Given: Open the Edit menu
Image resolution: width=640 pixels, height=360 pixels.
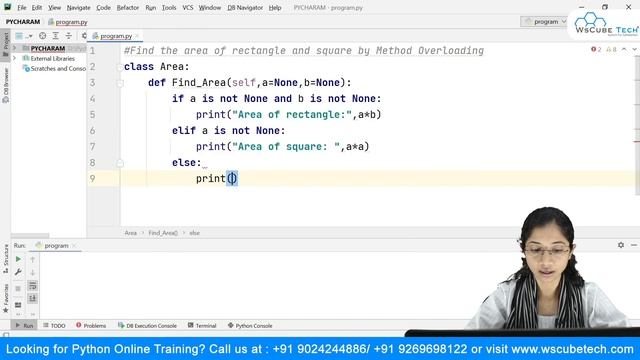Looking at the screenshot, I should tap(37, 7).
